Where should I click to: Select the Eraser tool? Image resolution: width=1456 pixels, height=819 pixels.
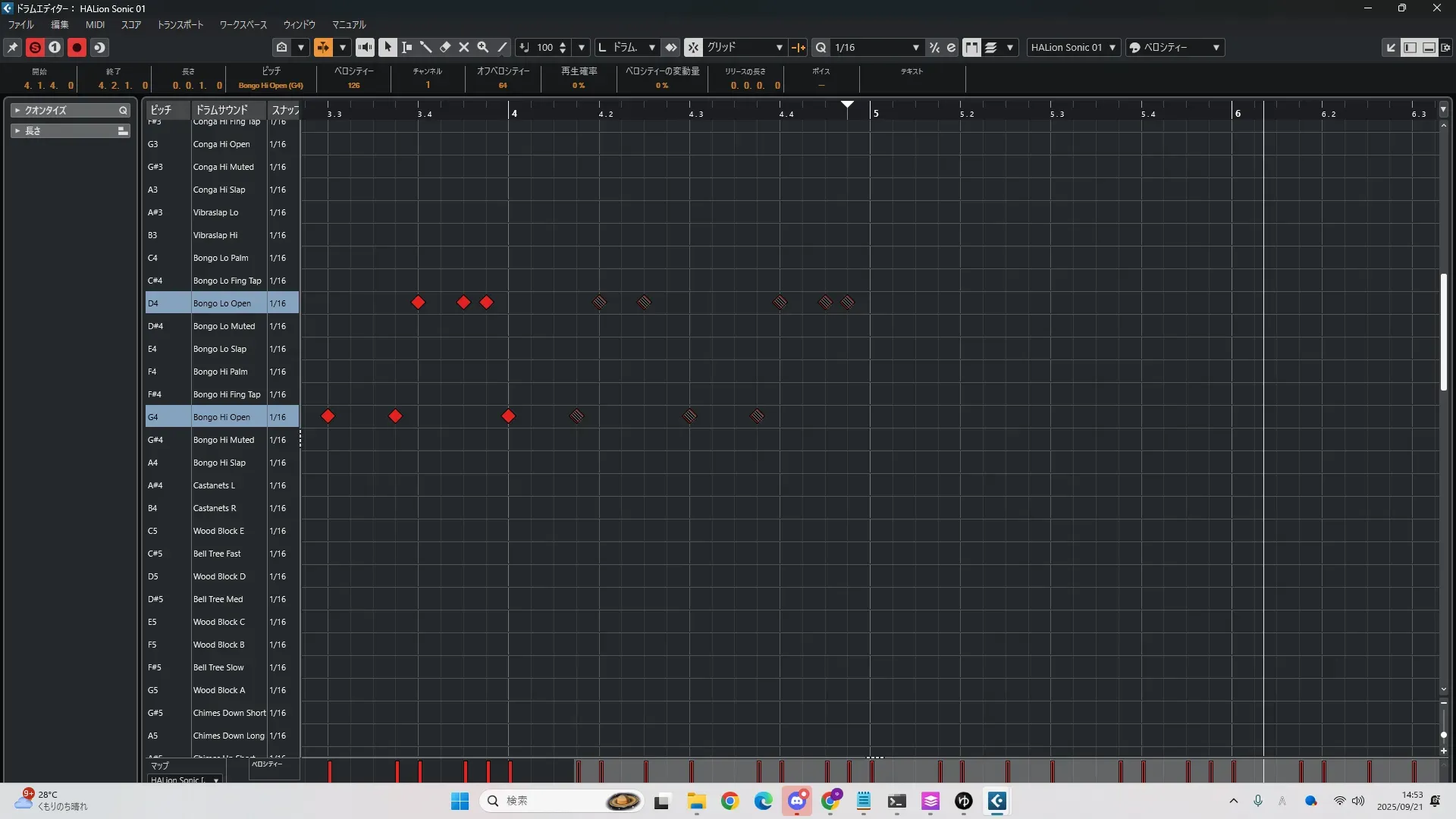(445, 47)
